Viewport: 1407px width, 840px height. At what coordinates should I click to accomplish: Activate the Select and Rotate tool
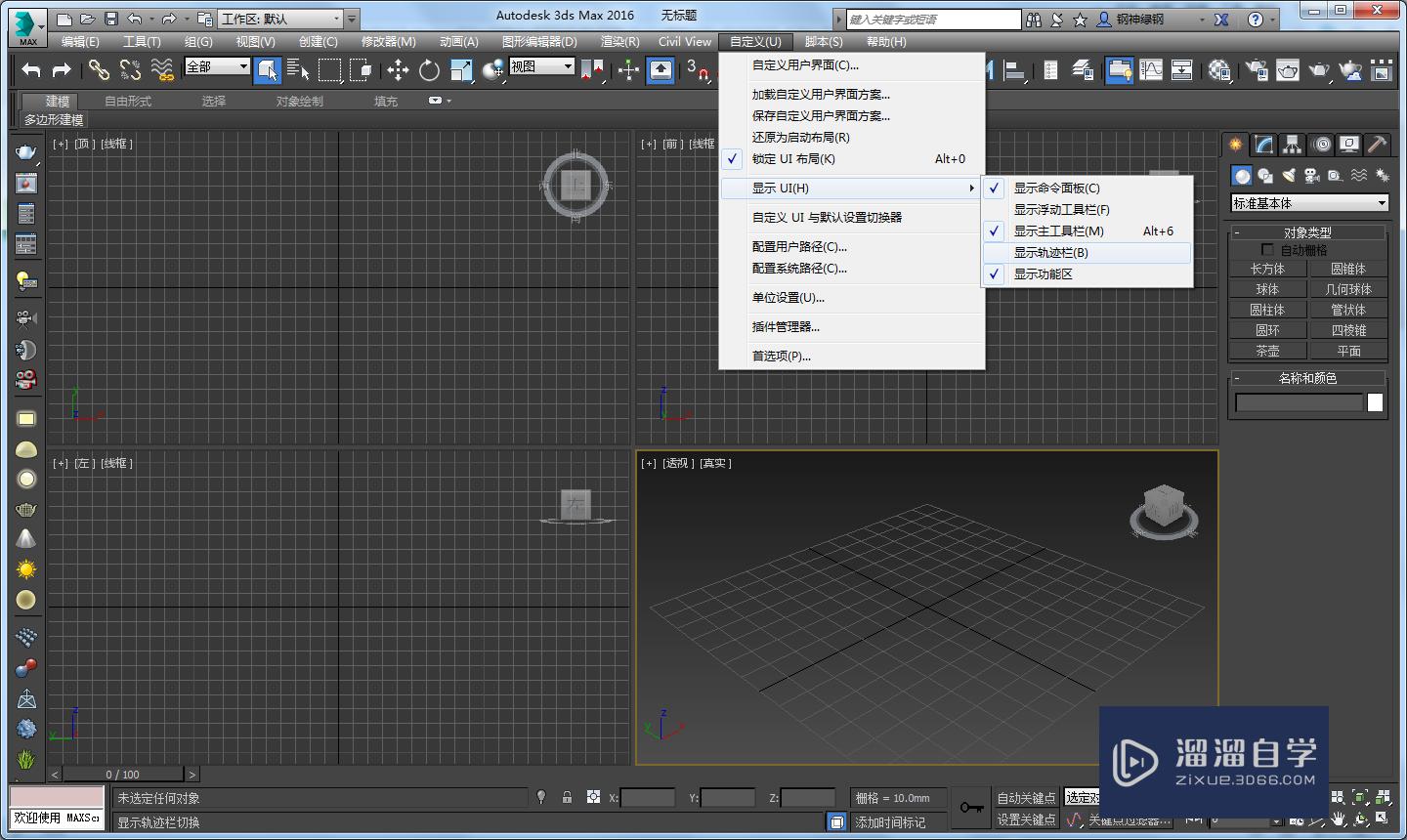(x=429, y=69)
